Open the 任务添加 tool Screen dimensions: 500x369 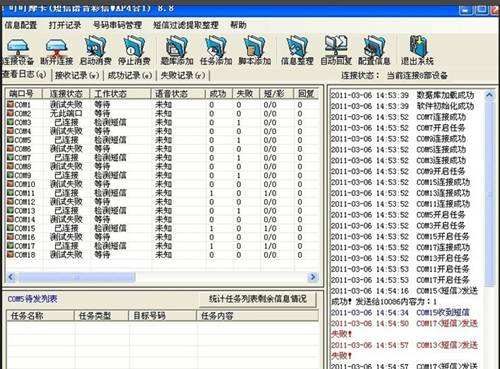216,51
